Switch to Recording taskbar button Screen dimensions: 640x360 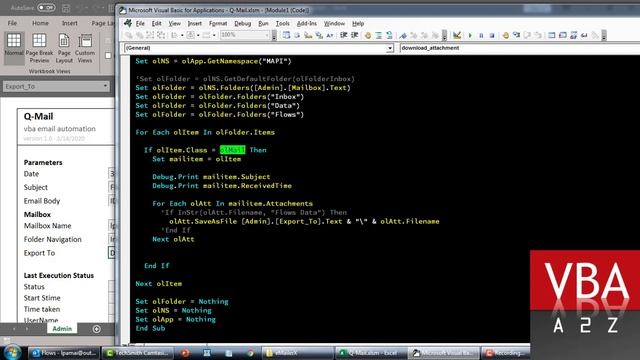pyautogui.click(x=505, y=353)
